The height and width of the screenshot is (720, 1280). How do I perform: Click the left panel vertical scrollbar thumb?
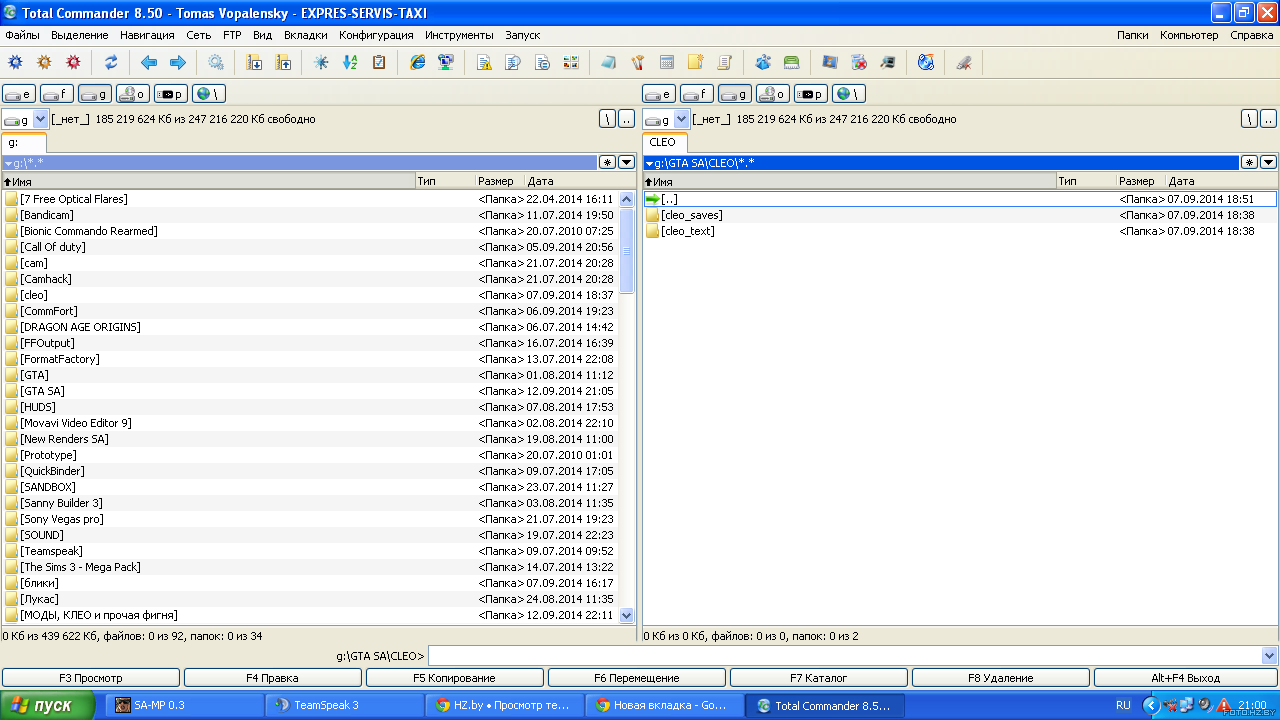pos(627,251)
